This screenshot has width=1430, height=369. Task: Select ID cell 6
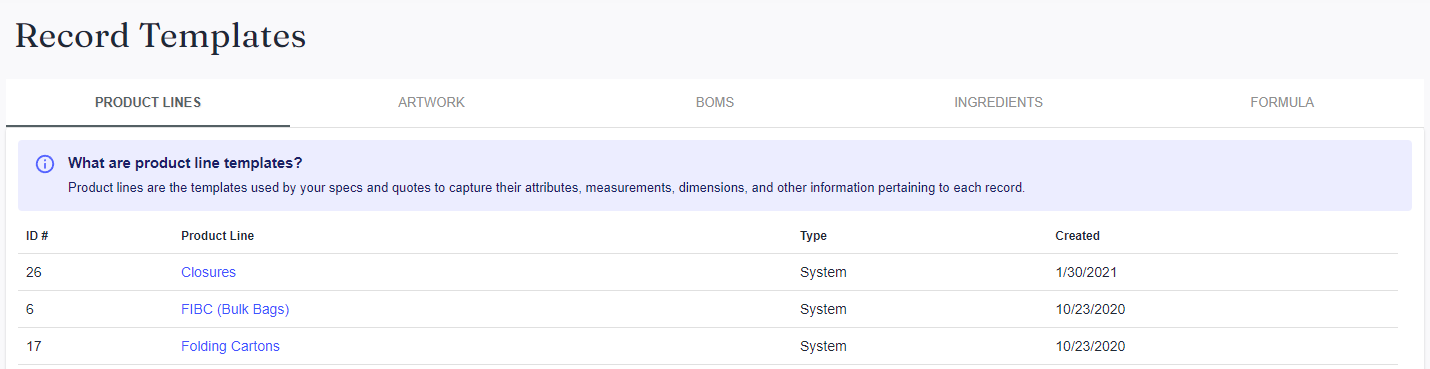pos(30,309)
